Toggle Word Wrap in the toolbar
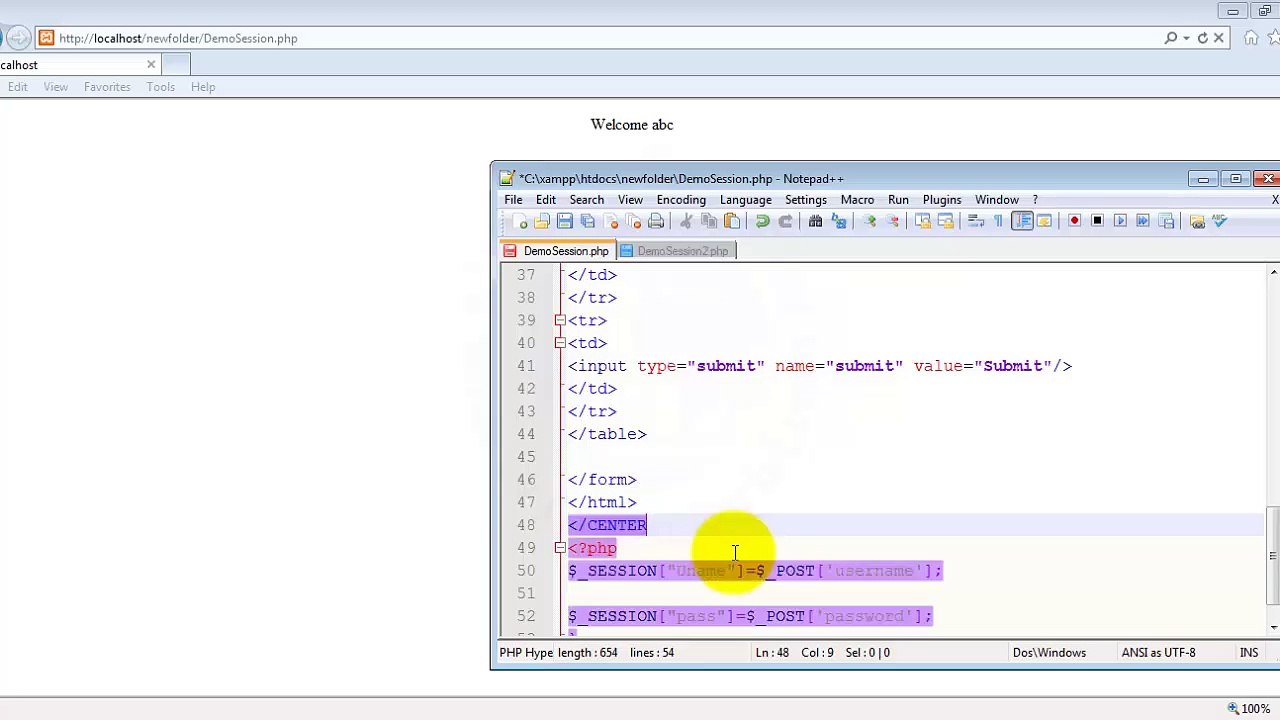 click(x=975, y=221)
